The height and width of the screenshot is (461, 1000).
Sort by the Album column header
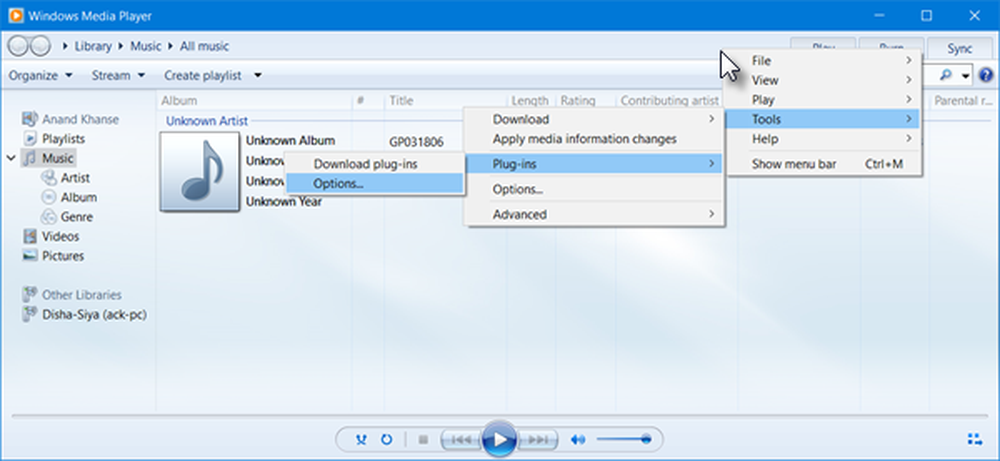[254, 100]
